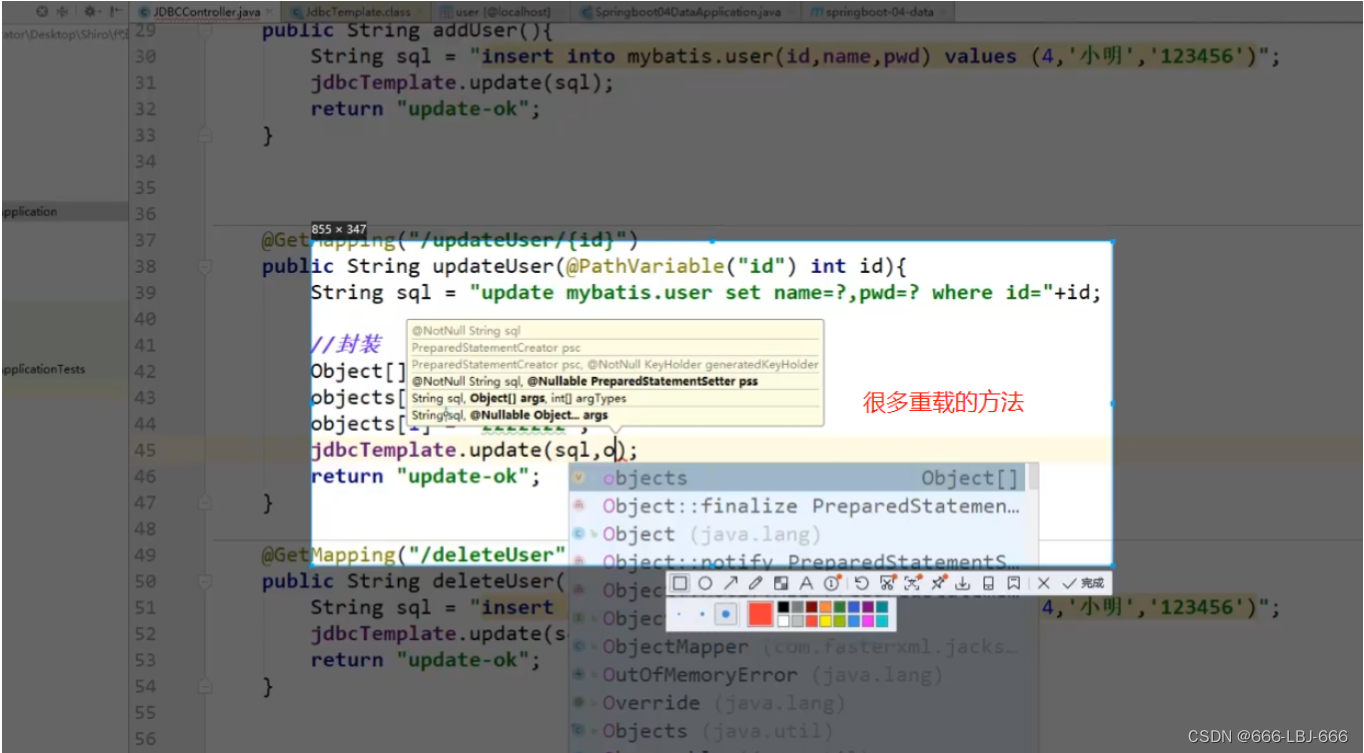Open the project panel gear settings
This screenshot has height=753, width=1364.
(x=90, y=11)
